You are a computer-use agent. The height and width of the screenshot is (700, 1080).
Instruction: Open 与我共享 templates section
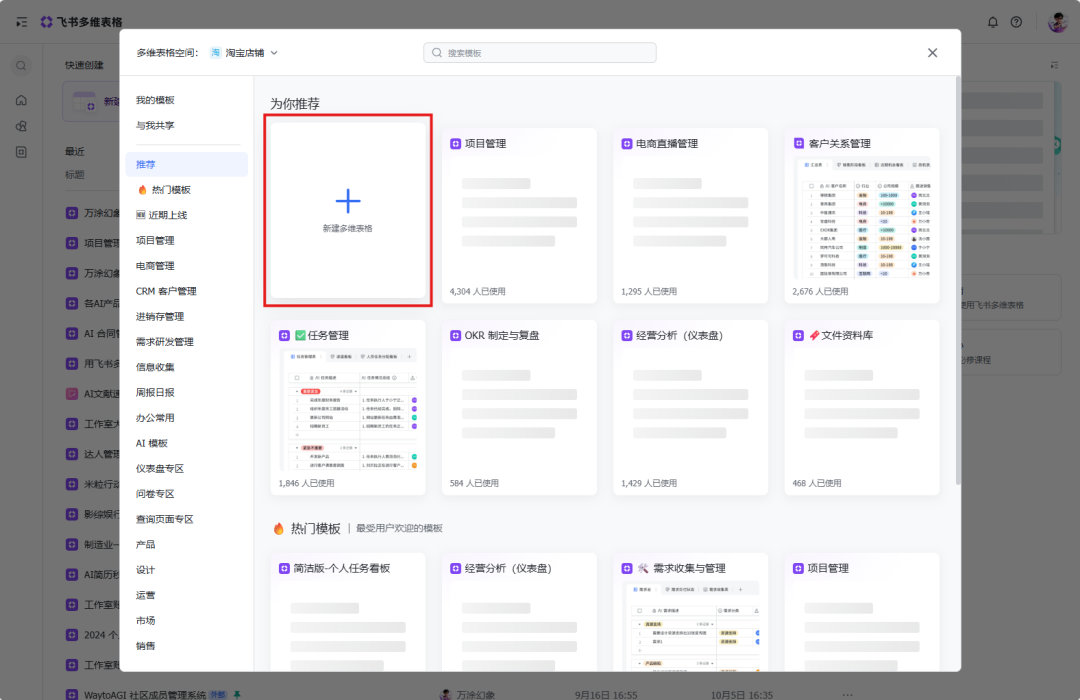(x=155, y=125)
